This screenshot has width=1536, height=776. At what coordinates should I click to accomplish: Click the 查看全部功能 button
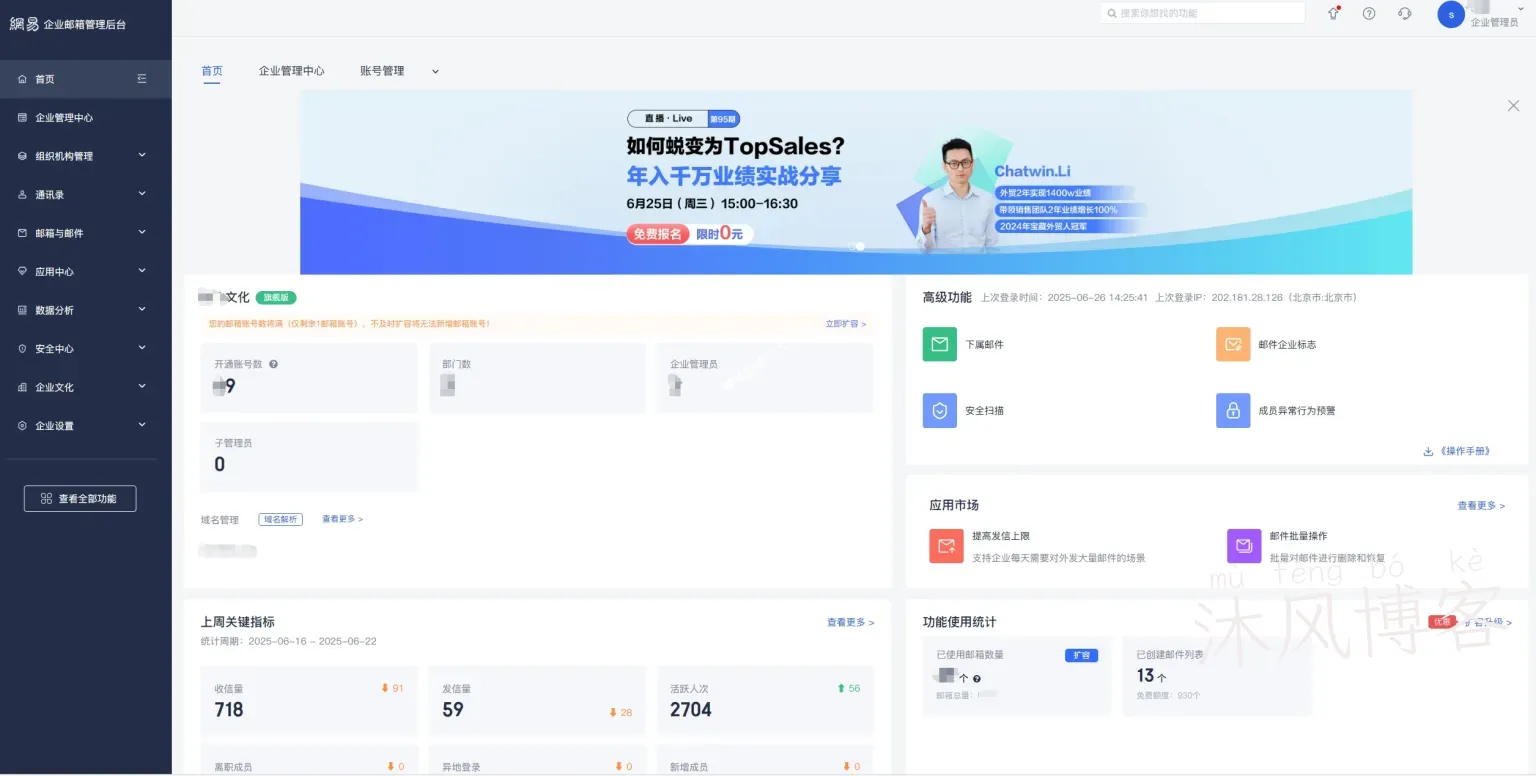[80, 499]
